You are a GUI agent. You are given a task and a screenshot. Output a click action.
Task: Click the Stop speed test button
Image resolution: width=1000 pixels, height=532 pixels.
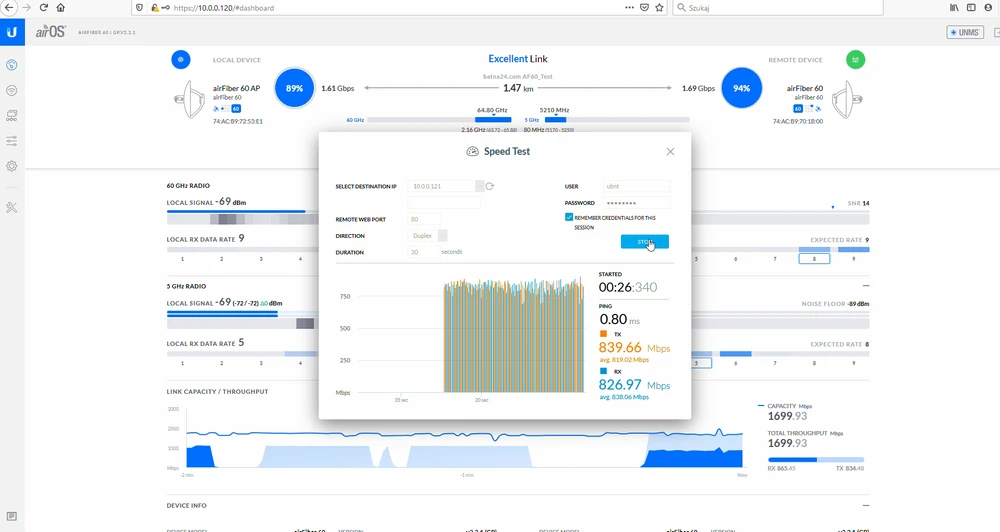click(645, 242)
